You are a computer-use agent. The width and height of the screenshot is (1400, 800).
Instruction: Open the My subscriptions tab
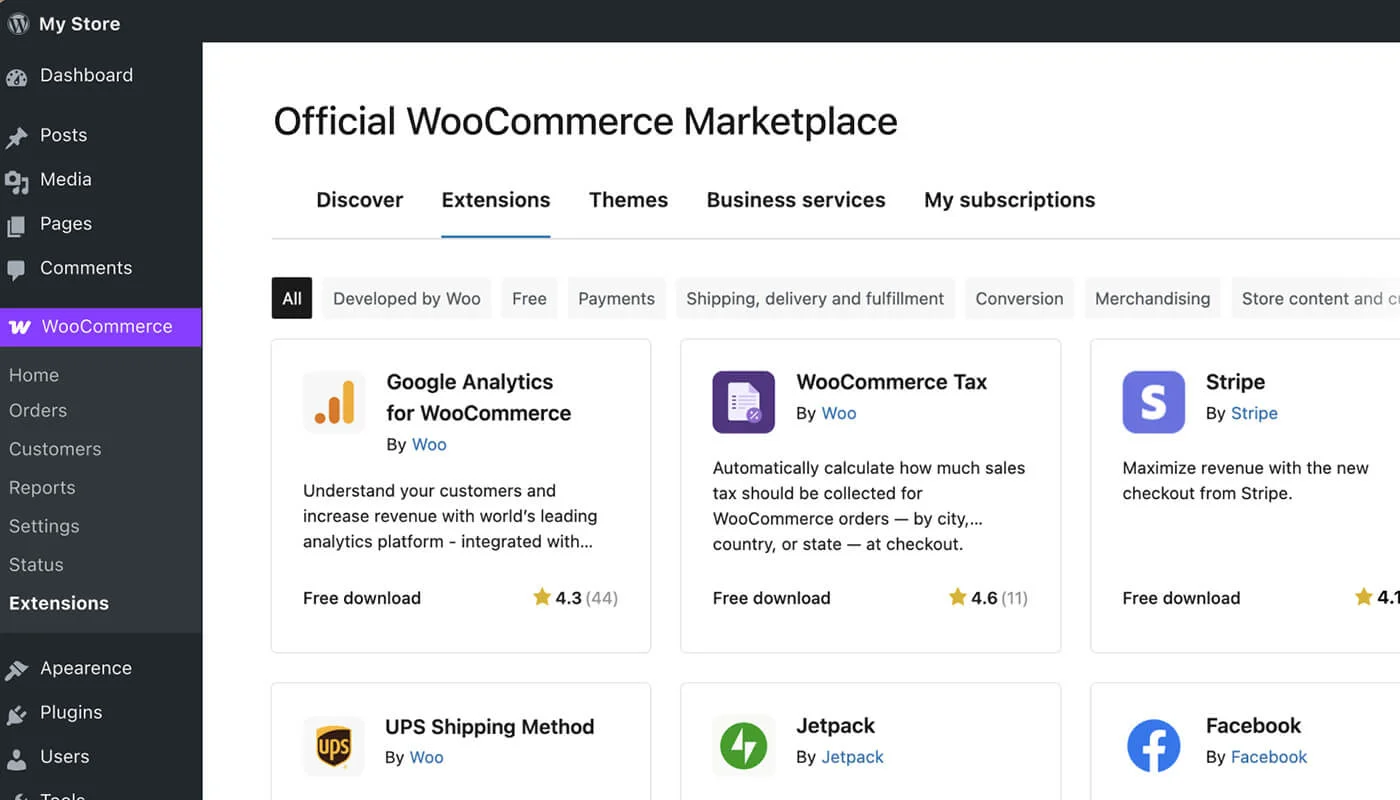coord(1009,199)
